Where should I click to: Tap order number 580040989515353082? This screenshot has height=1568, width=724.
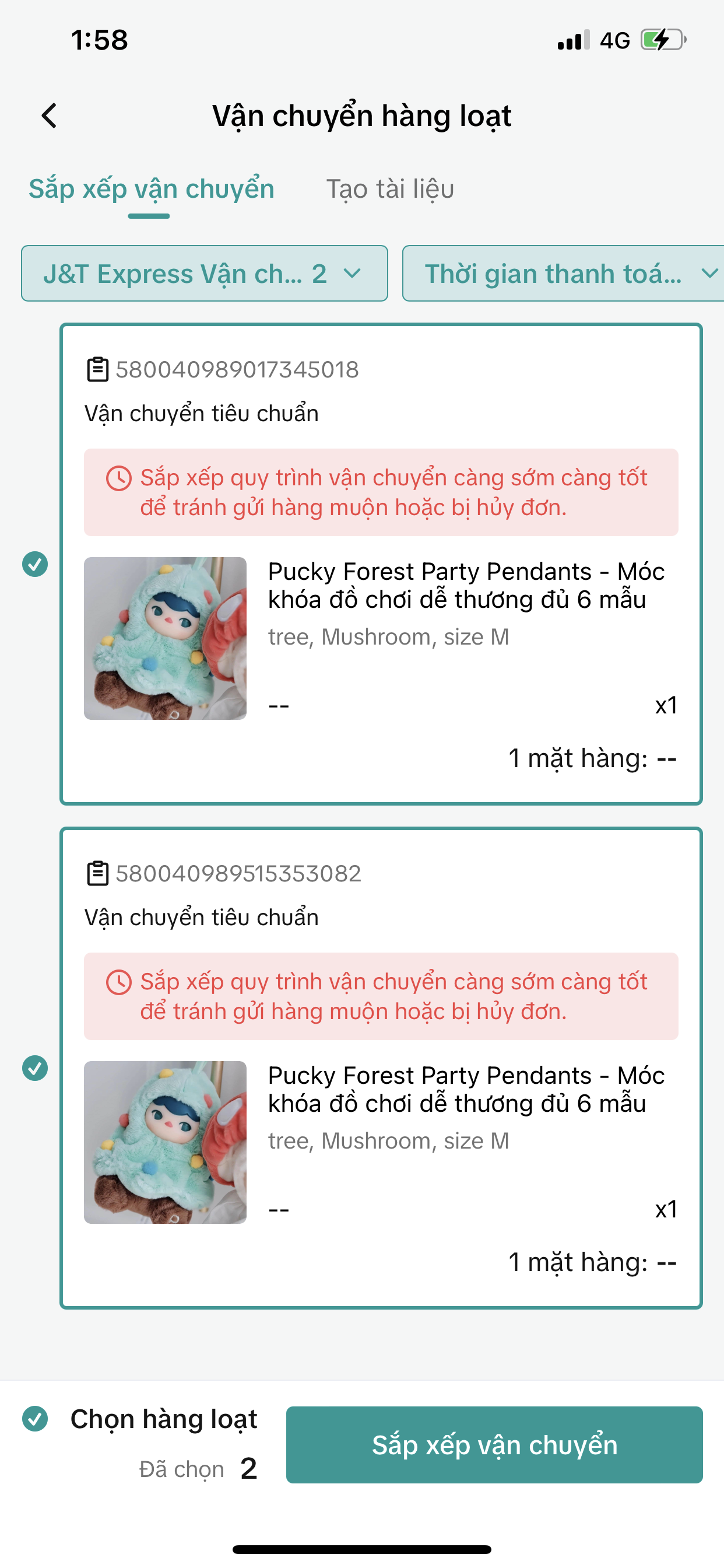[238, 873]
